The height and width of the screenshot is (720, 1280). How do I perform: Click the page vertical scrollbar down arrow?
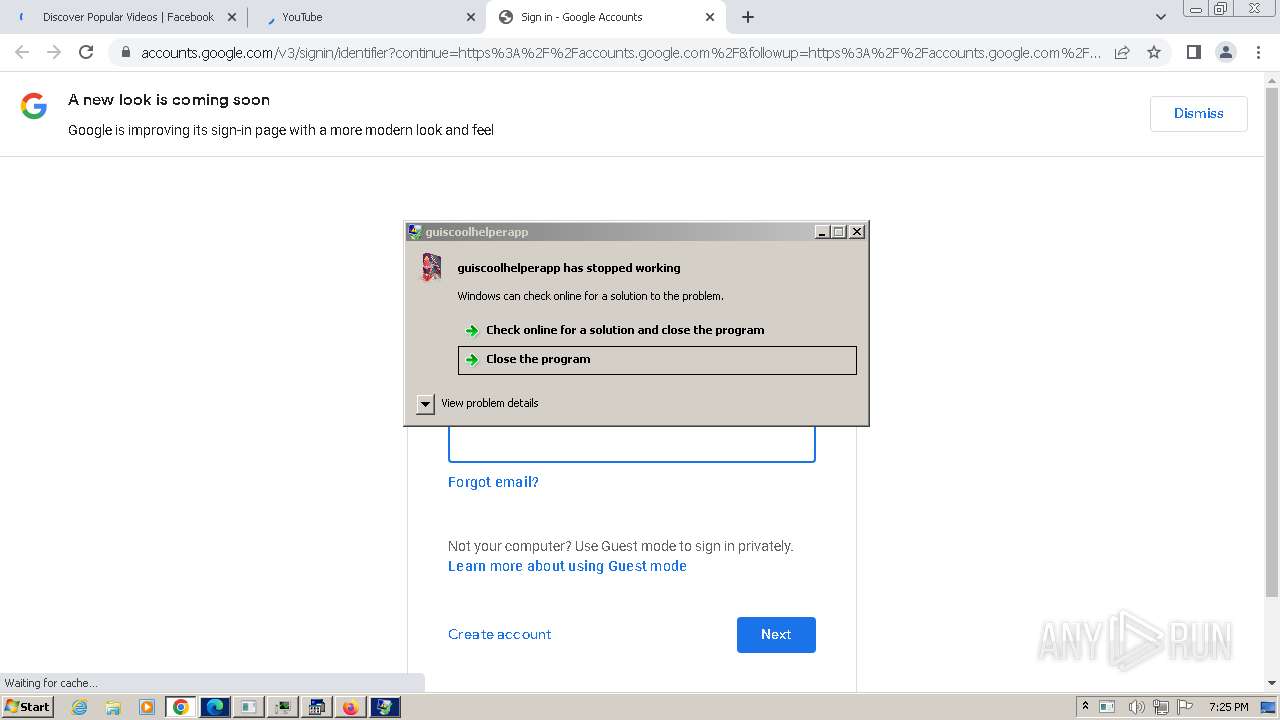1272,683
